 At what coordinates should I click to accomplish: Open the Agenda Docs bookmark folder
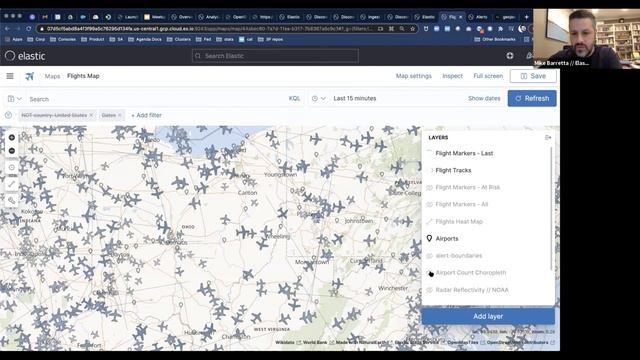pyautogui.click(x=145, y=40)
